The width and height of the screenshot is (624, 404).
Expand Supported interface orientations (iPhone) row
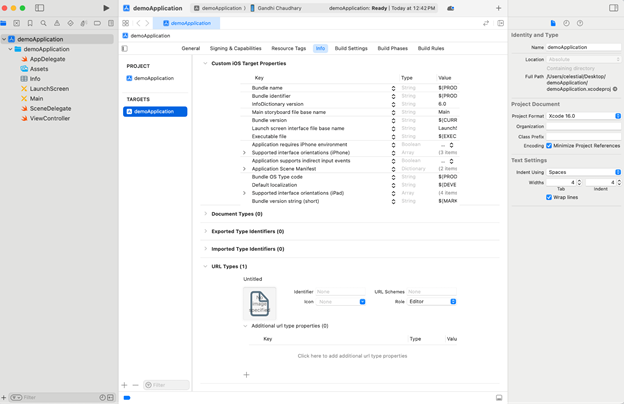(244, 153)
